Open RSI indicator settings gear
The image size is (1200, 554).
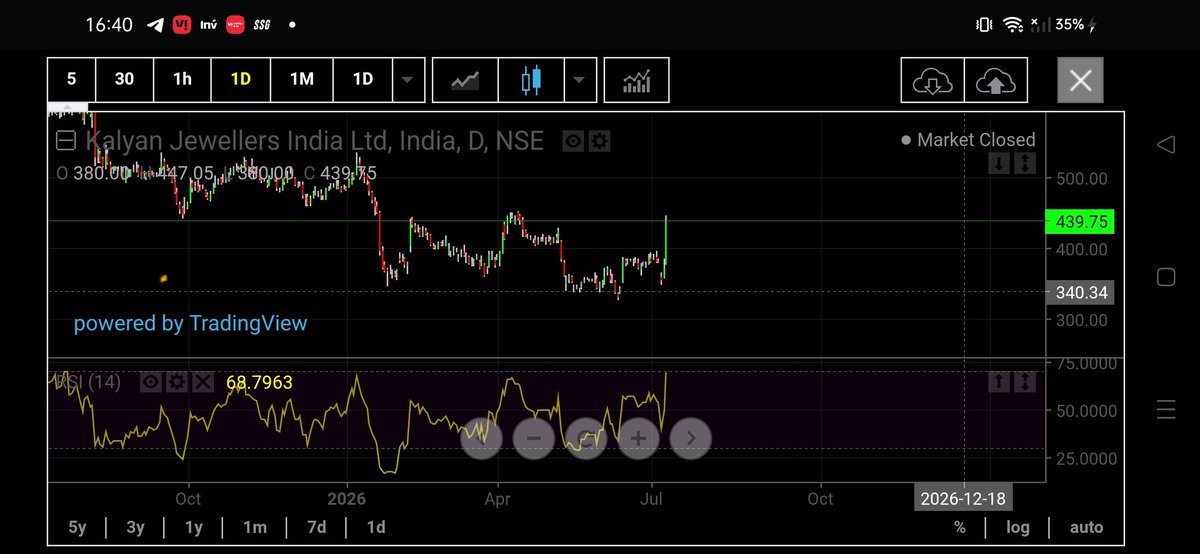177,382
